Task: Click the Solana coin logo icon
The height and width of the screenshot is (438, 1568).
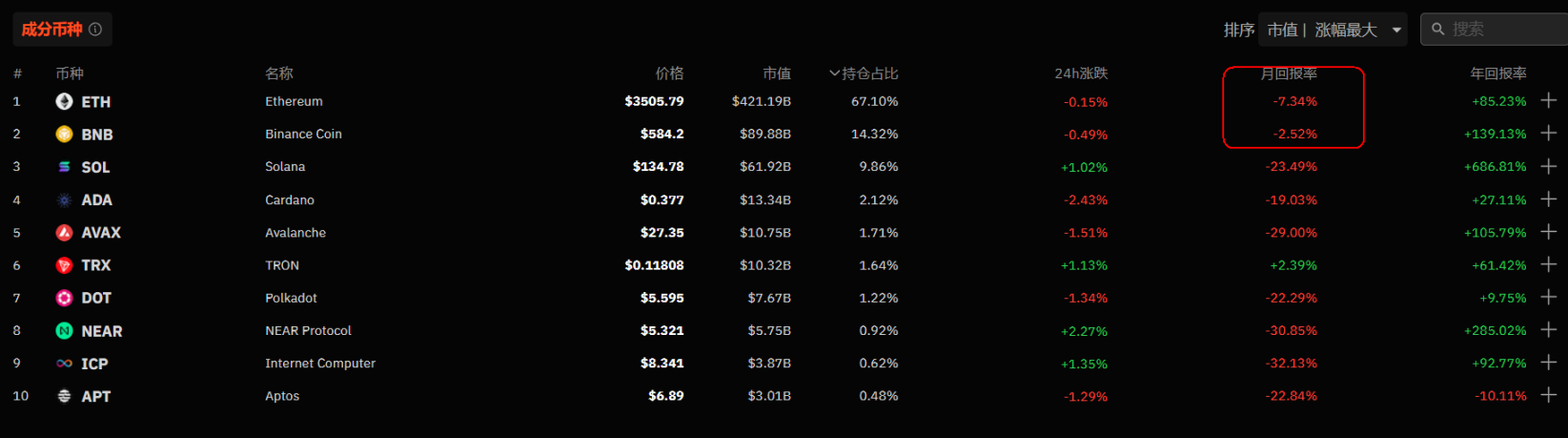Action: pyautogui.click(x=64, y=167)
